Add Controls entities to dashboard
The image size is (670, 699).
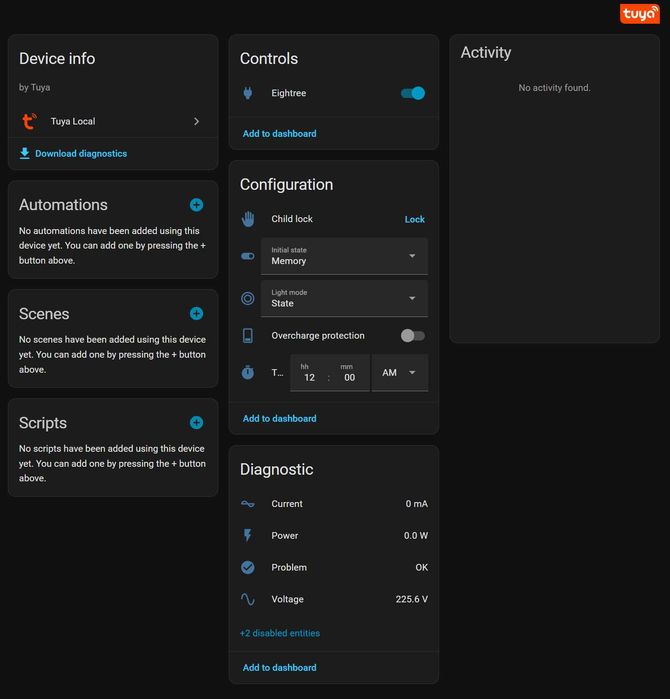pos(280,134)
